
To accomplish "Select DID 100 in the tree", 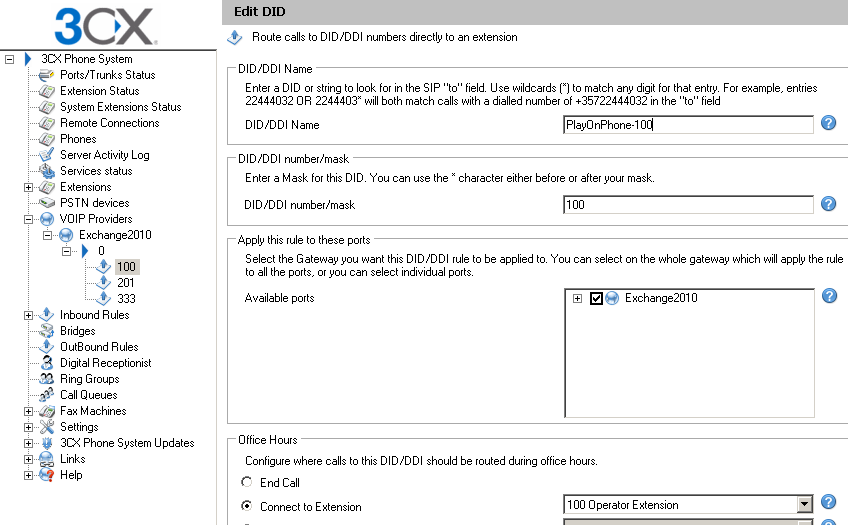I will coord(127,267).
